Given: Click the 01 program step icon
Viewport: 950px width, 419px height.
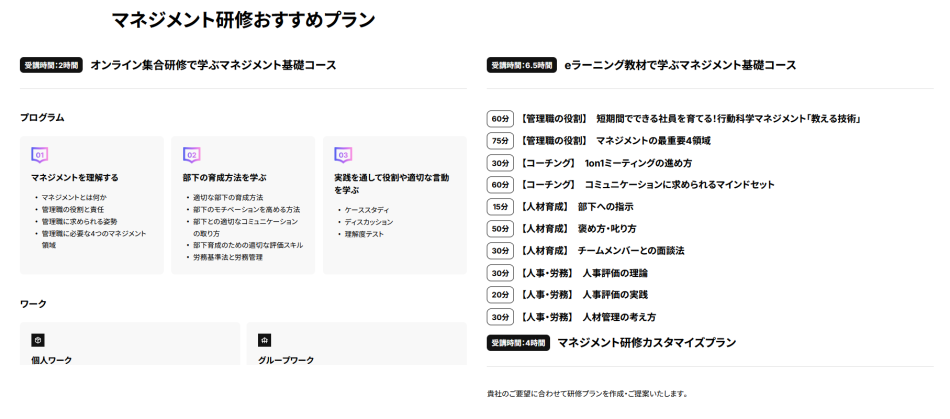Looking at the screenshot, I should (40, 155).
